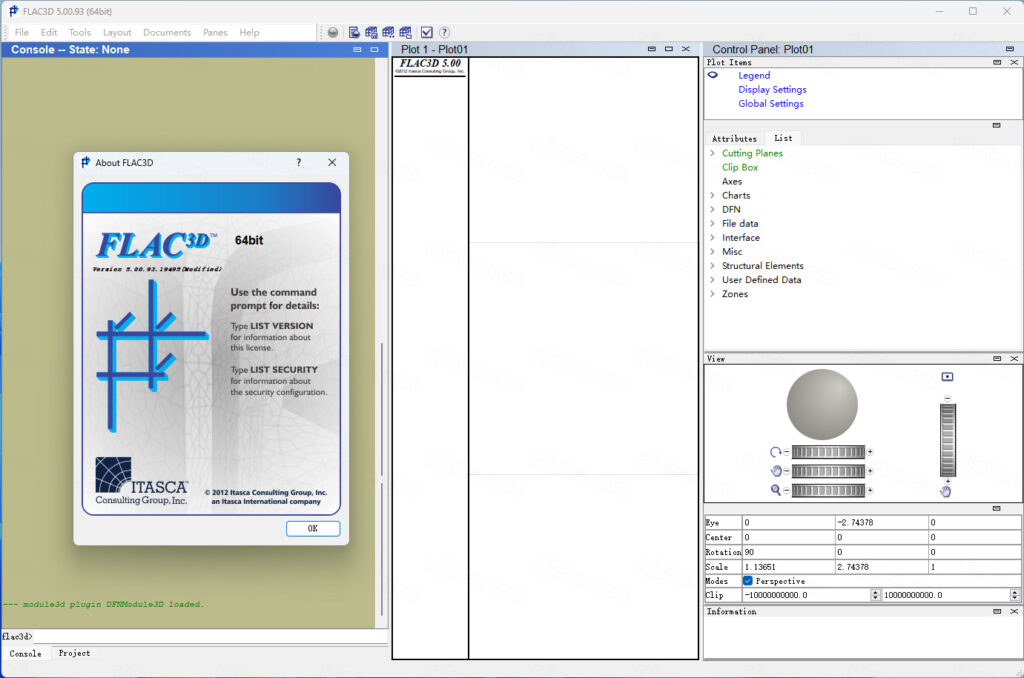This screenshot has width=1024, height=678.
Task: Switch to the Project tab
Action: click(74, 653)
